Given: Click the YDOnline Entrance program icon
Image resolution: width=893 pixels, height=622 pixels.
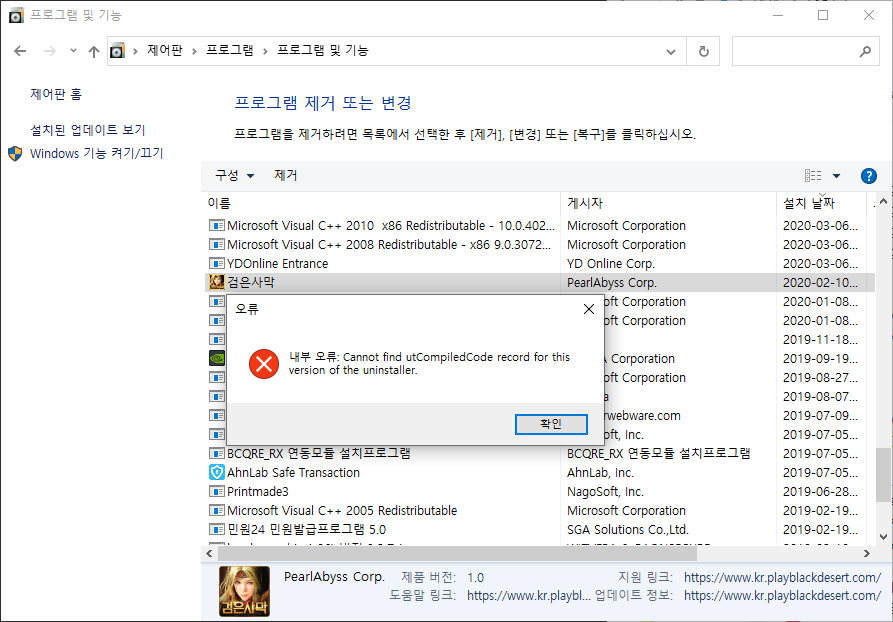Looking at the screenshot, I should tap(216, 264).
